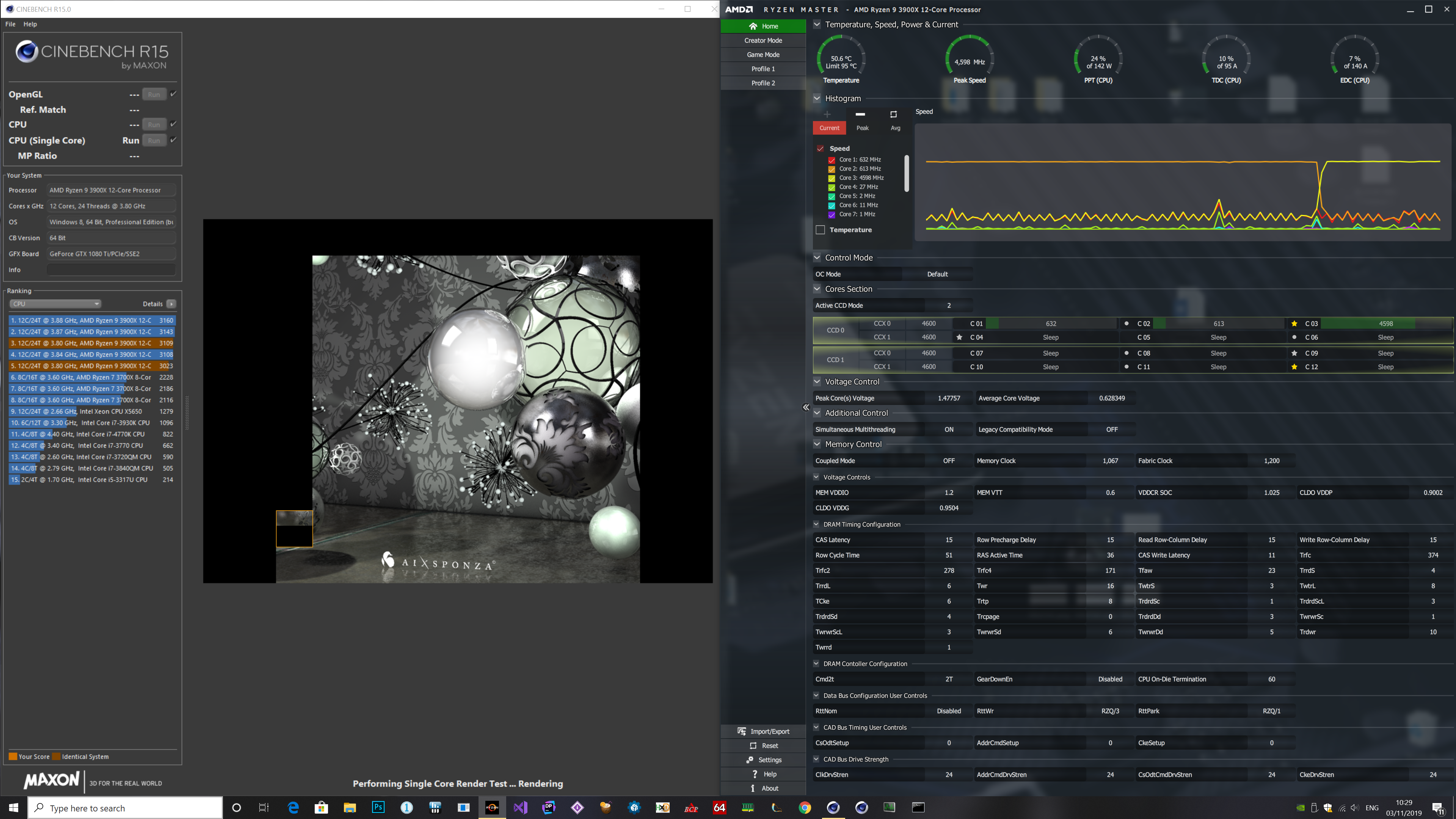The width and height of the screenshot is (1456, 819).
Task: Click the About info icon
Action: (x=753, y=788)
